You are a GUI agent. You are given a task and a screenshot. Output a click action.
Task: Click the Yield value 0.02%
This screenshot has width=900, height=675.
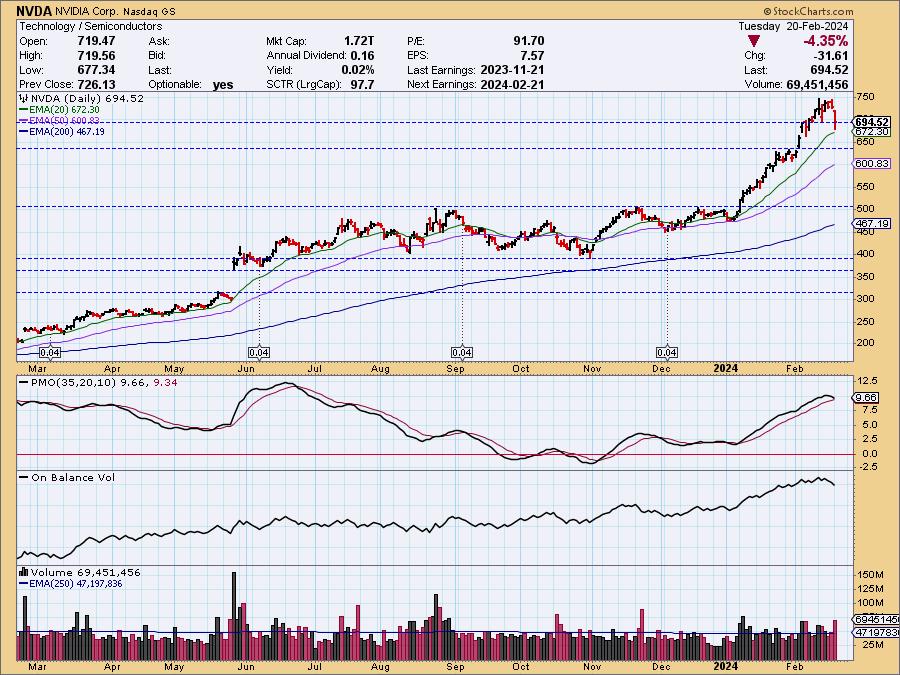coord(358,70)
